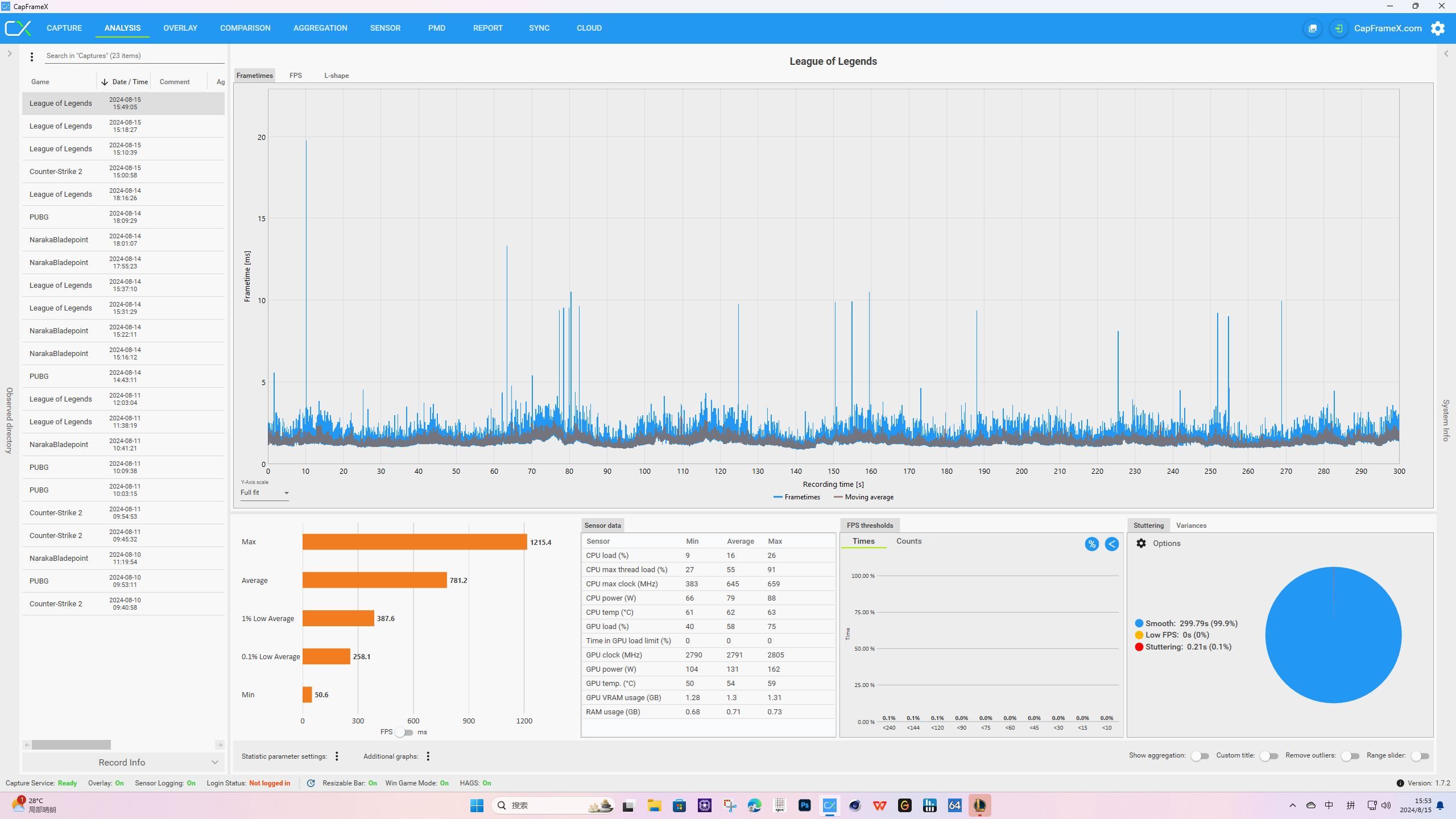Image resolution: width=1456 pixels, height=819 pixels.
Task: Click the refresh icon in status bar
Action: coord(311,783)
